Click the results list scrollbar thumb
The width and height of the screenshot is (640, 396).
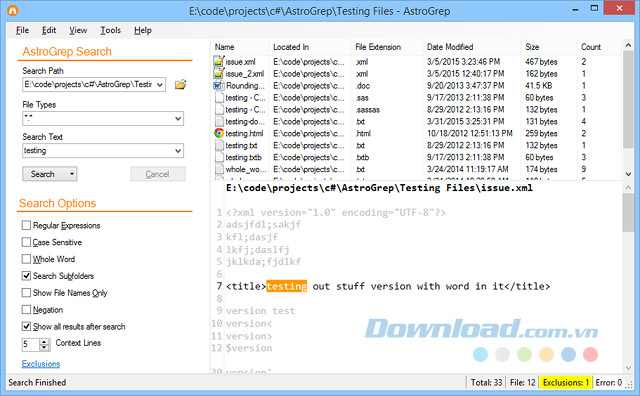point(628,100)
